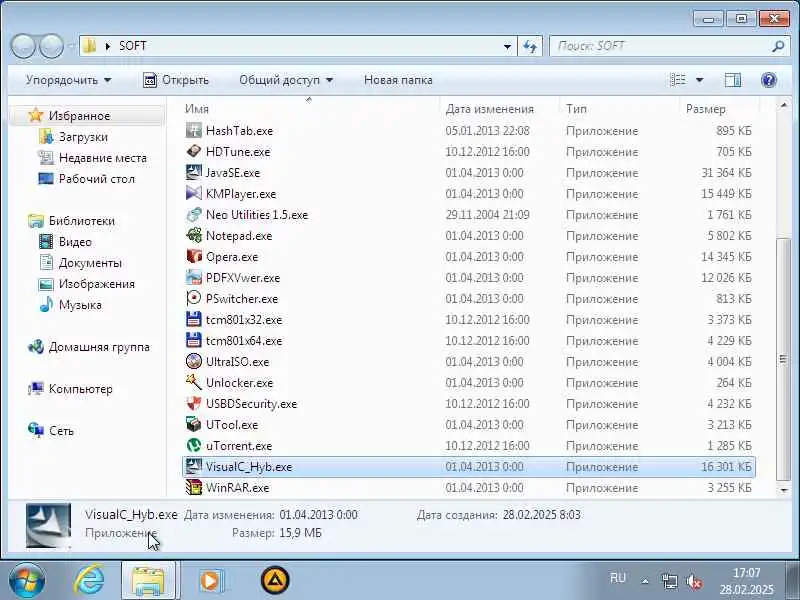
Task: Expand the address bar history dropdown
Action: [x=507, y=46]
